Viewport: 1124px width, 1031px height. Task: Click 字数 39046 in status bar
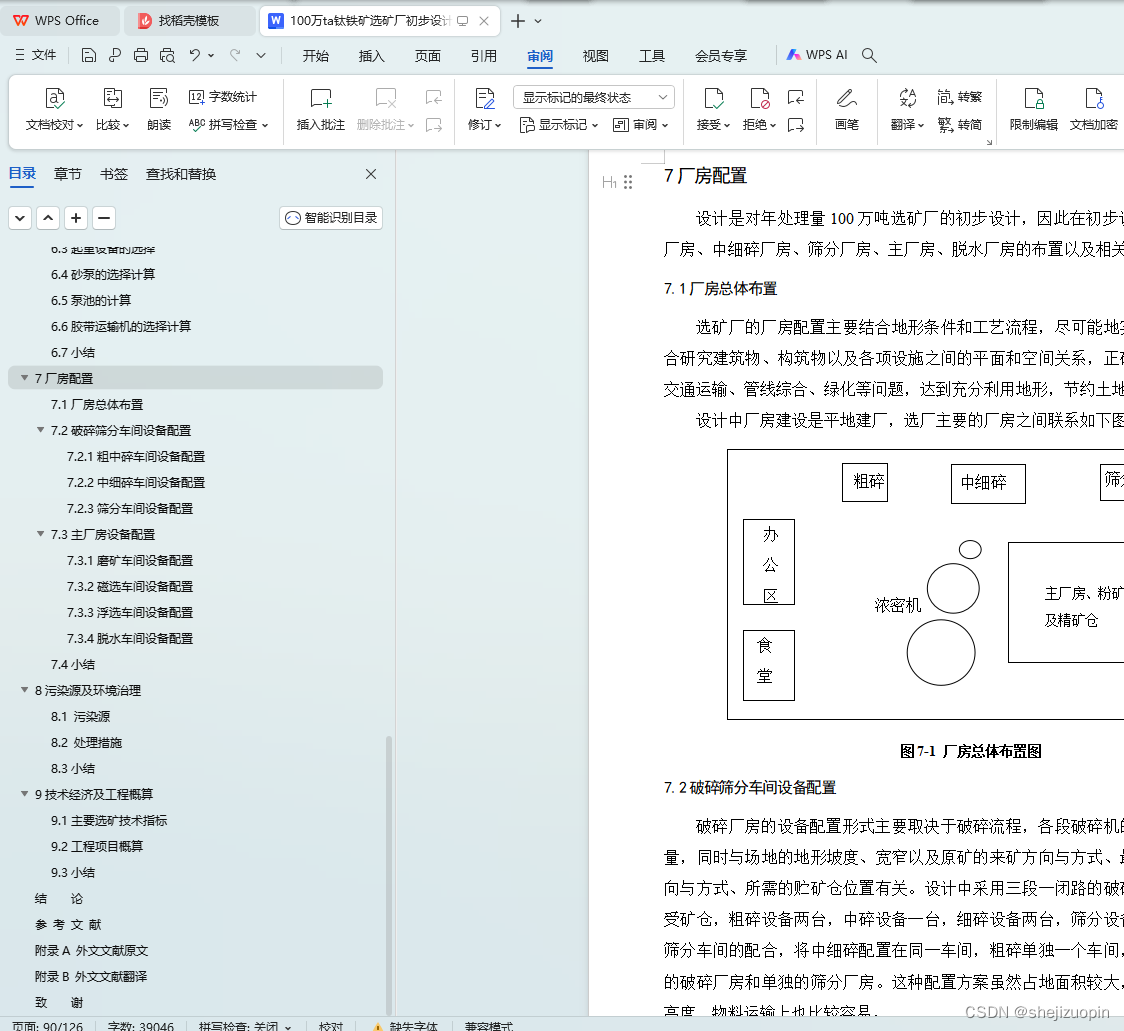point(140,1026)
